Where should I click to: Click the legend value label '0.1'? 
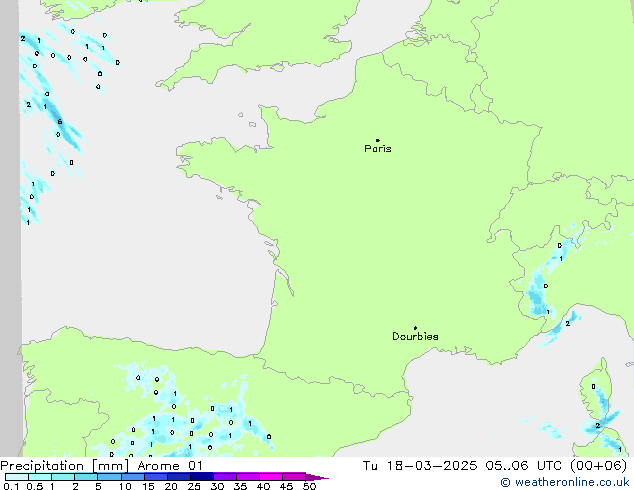click(11, 486)
